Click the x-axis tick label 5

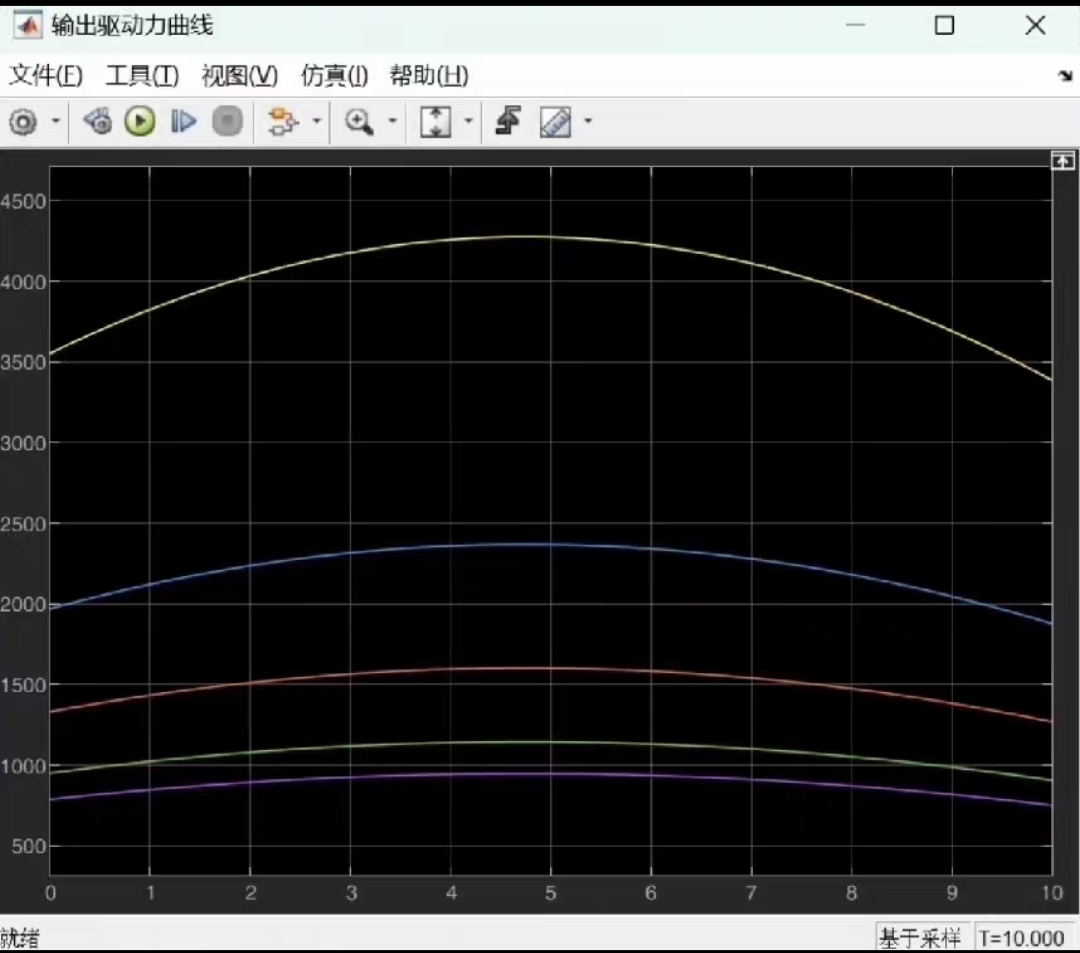click(550, 893)
